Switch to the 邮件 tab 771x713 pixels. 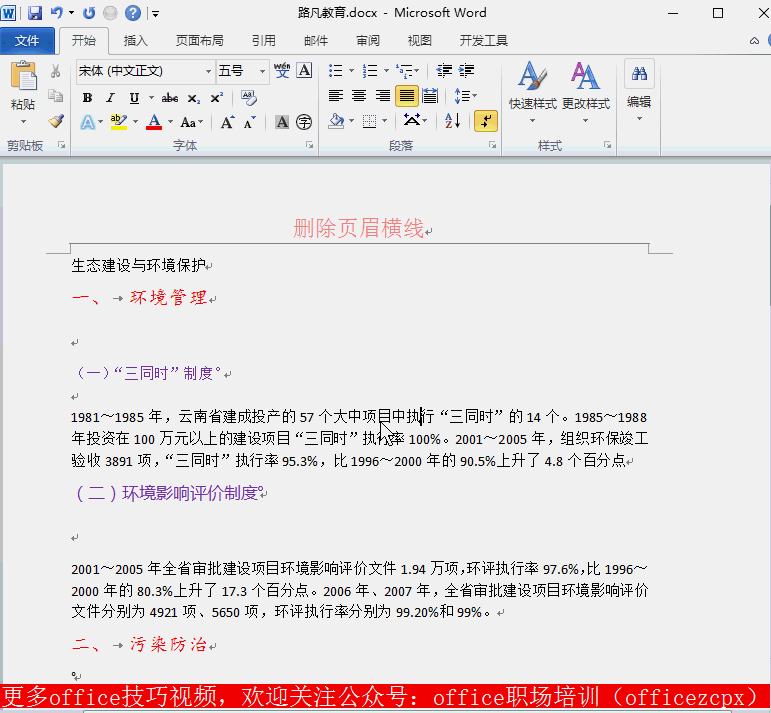316,40
